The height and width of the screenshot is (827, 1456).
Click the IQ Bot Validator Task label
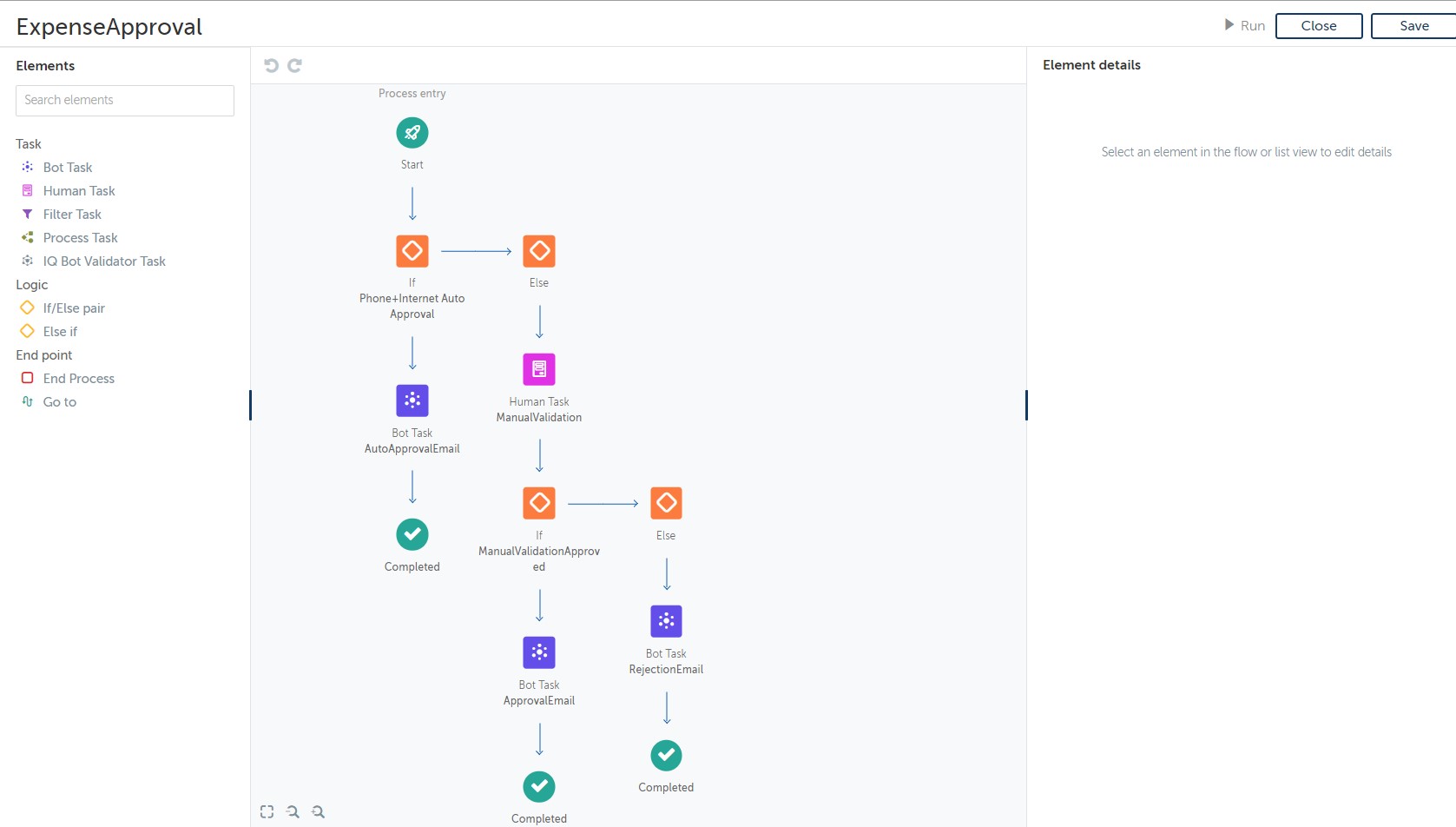(104, 261)
